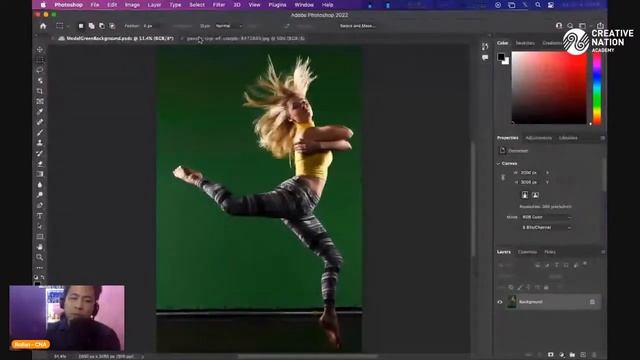Open the Comments panel icon
The height and width of the screenshot is (360, 640).
click(x=485, y=58)
